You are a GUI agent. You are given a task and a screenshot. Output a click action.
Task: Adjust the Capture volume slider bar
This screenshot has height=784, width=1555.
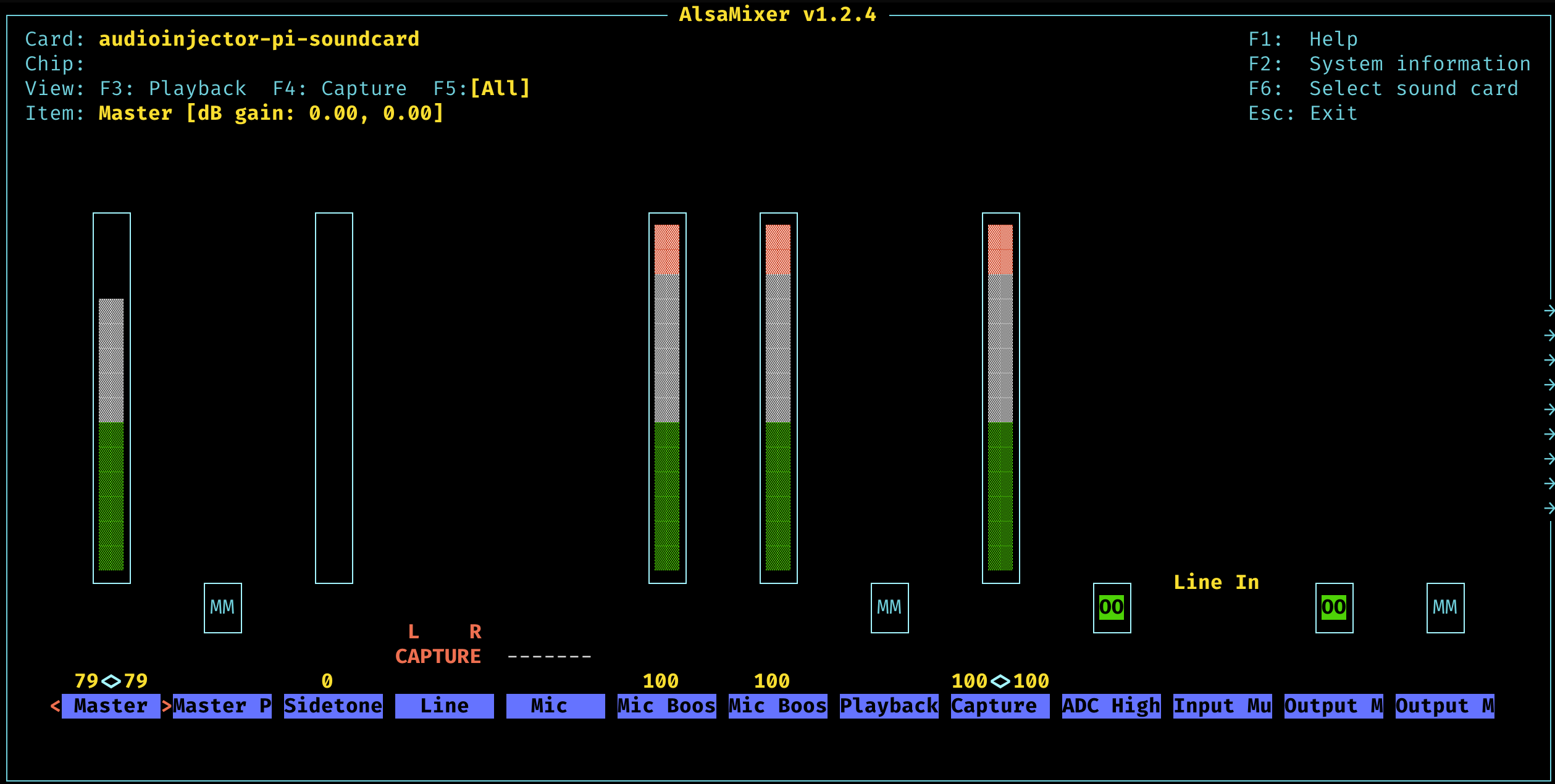[1001, 398]
